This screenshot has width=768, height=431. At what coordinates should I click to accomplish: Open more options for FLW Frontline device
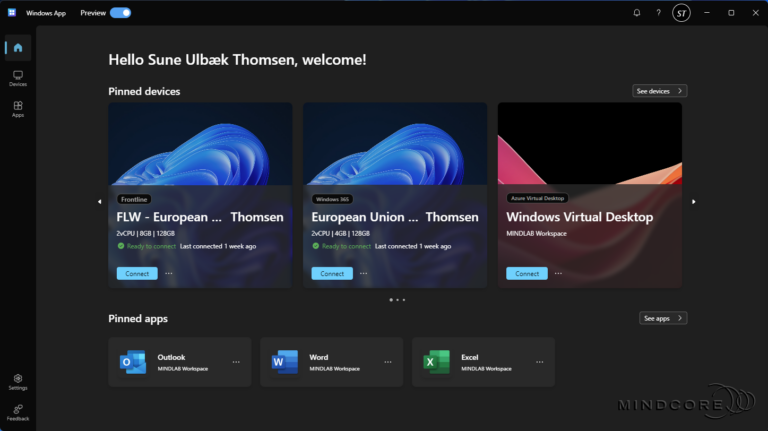tap(168, 273)
